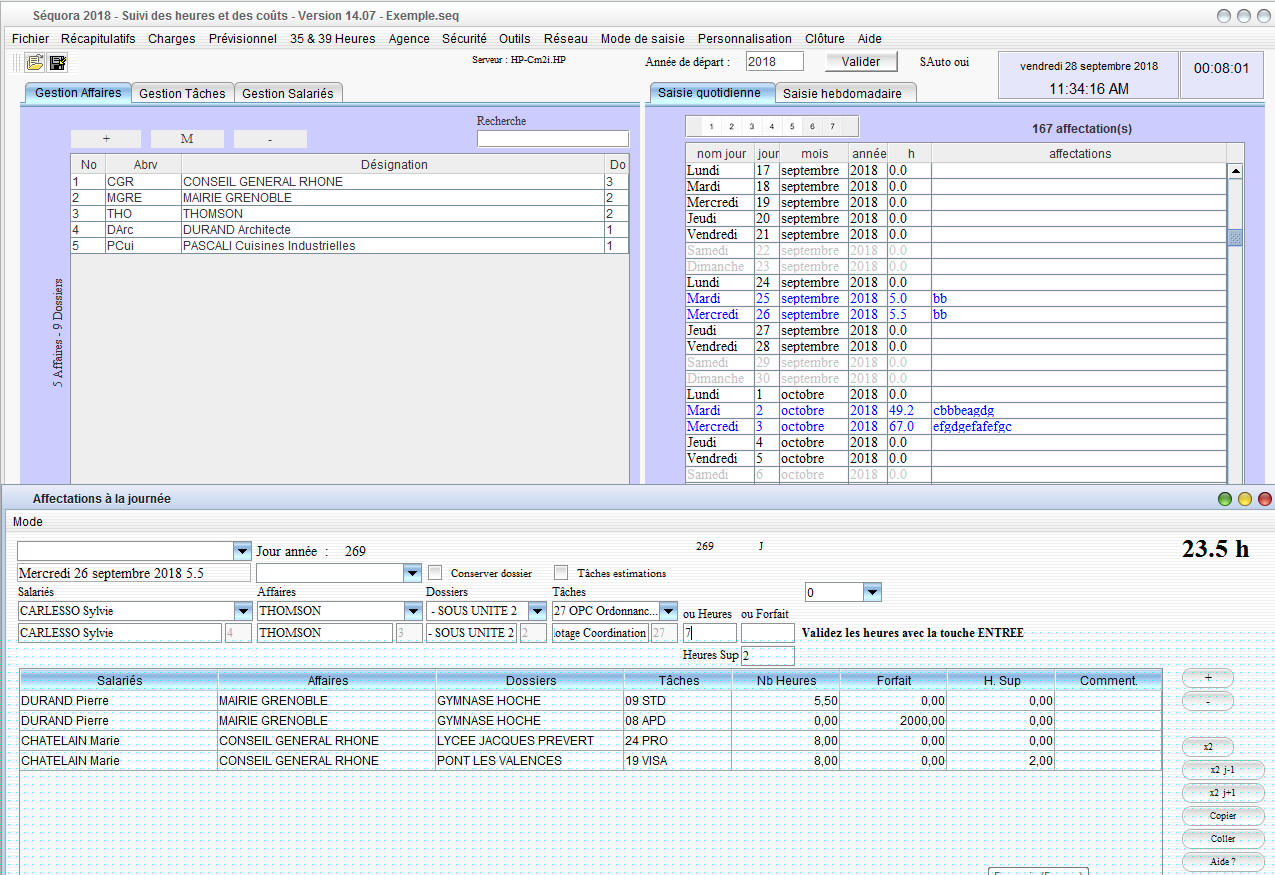Toggle the Tâches estimations checkbox
This screenshot has width=1275, height=875.
561,573
